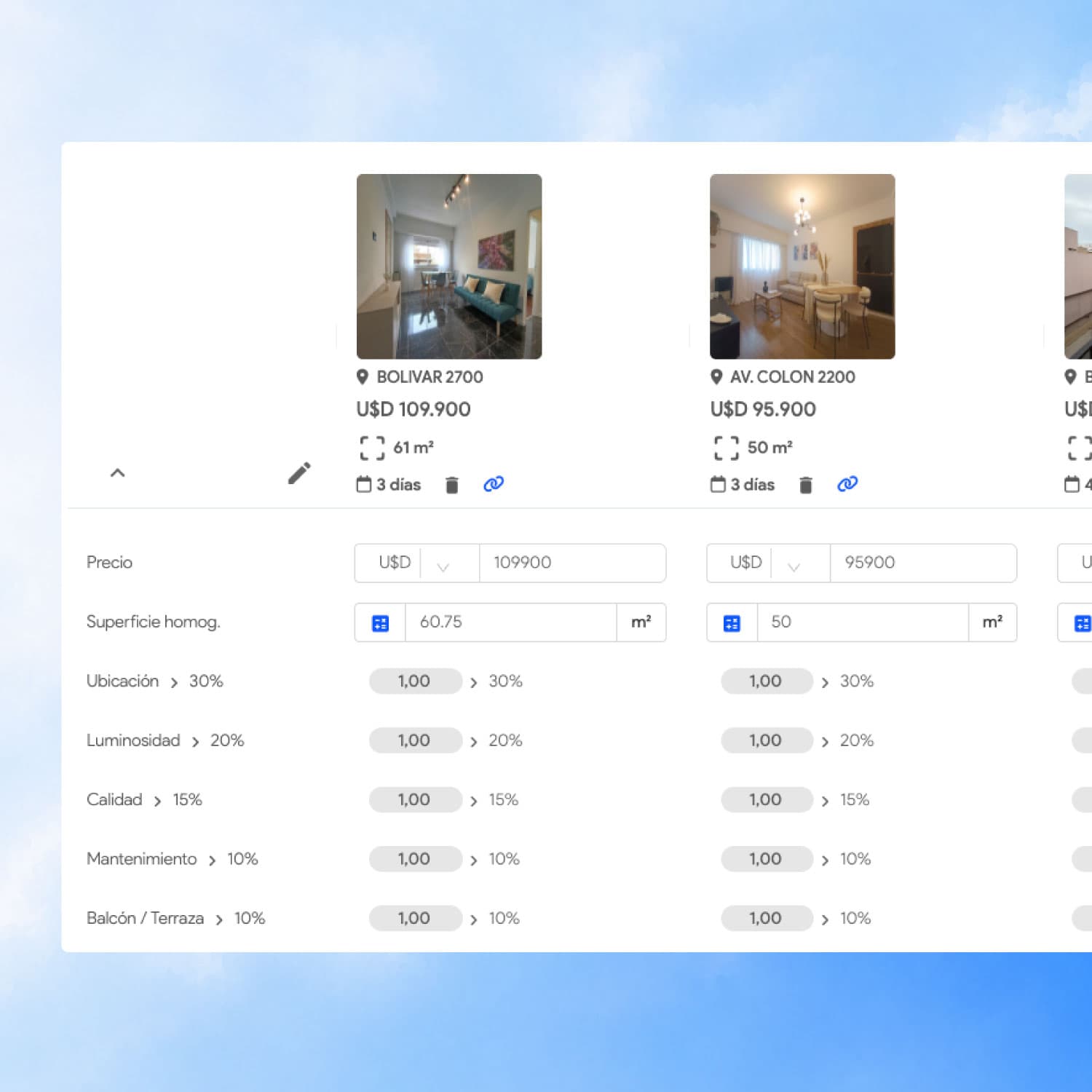Open the Av. Colon 2200 apartment photo
The width and height of the screenshot is (1092, 1092).
click(x=802, y=266)
